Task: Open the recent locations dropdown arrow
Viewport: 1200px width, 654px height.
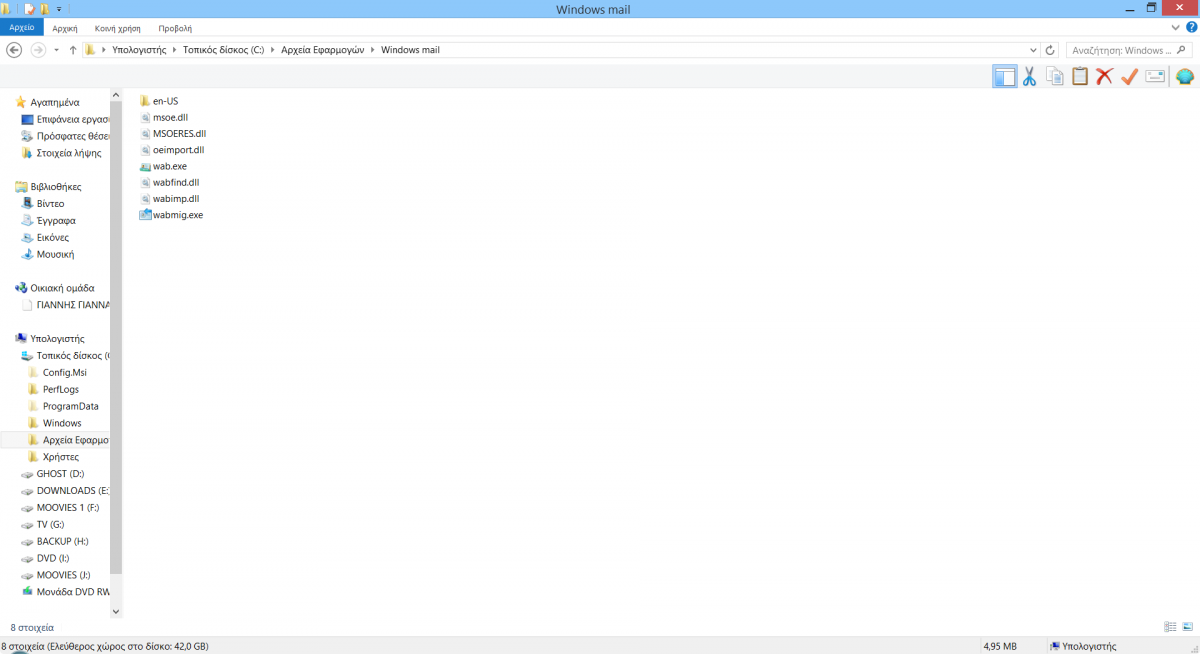Action: tap(56, 50)
